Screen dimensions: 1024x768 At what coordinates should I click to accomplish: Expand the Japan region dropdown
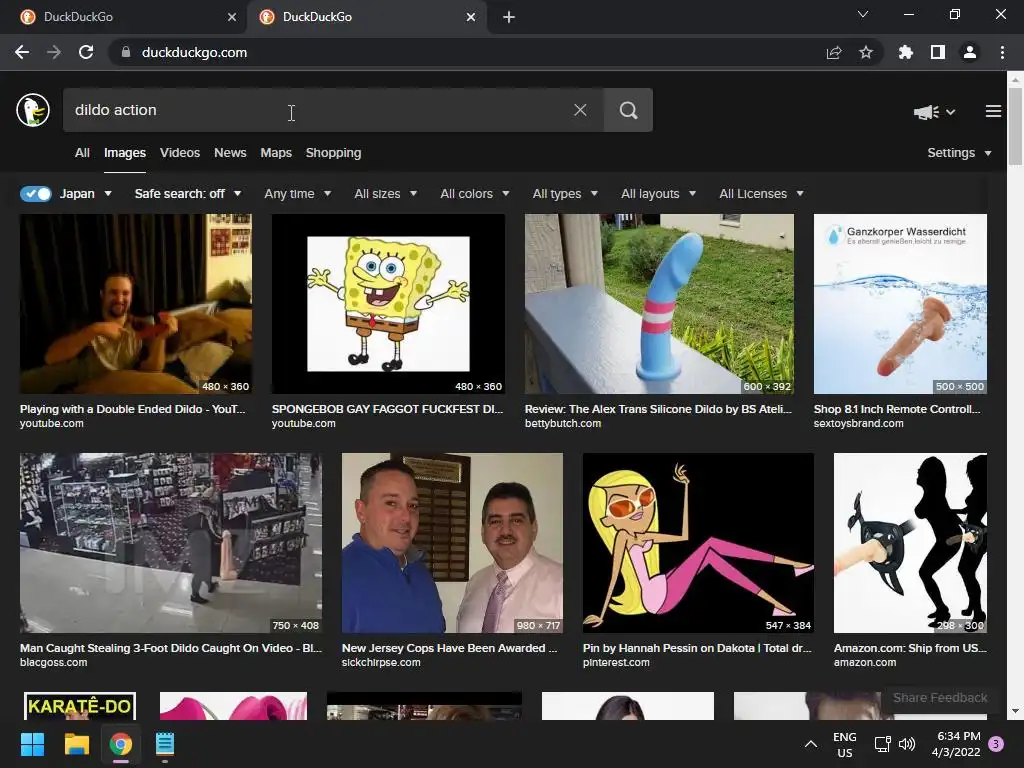[86, 194]
